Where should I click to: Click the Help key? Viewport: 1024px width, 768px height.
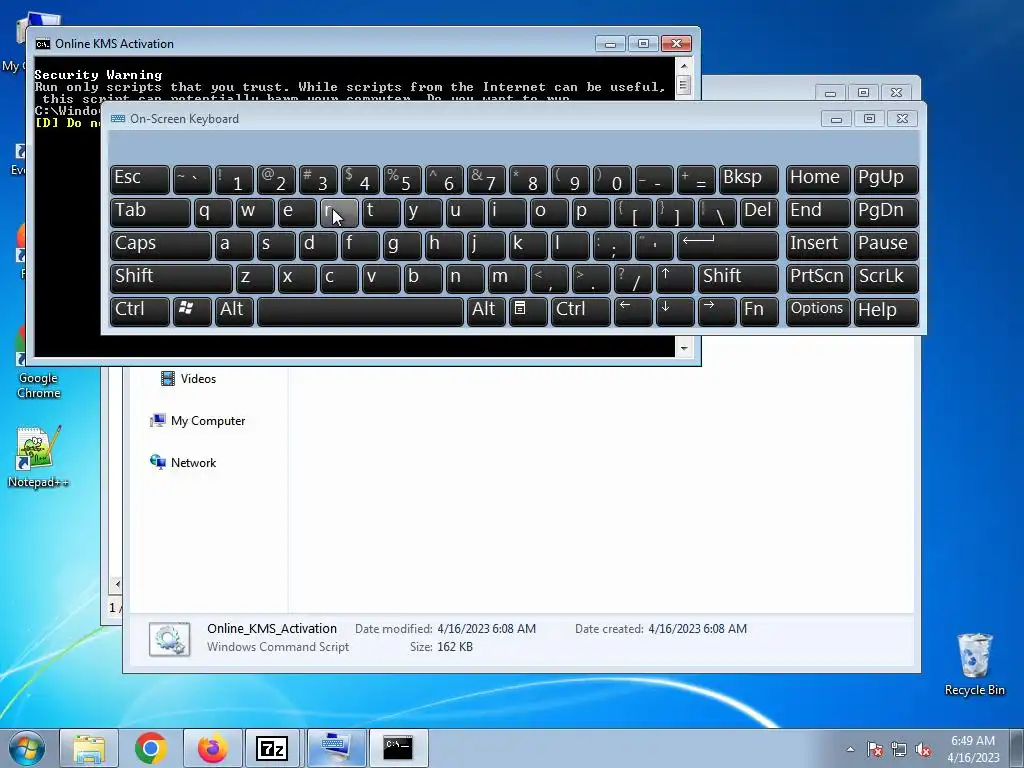886,311
